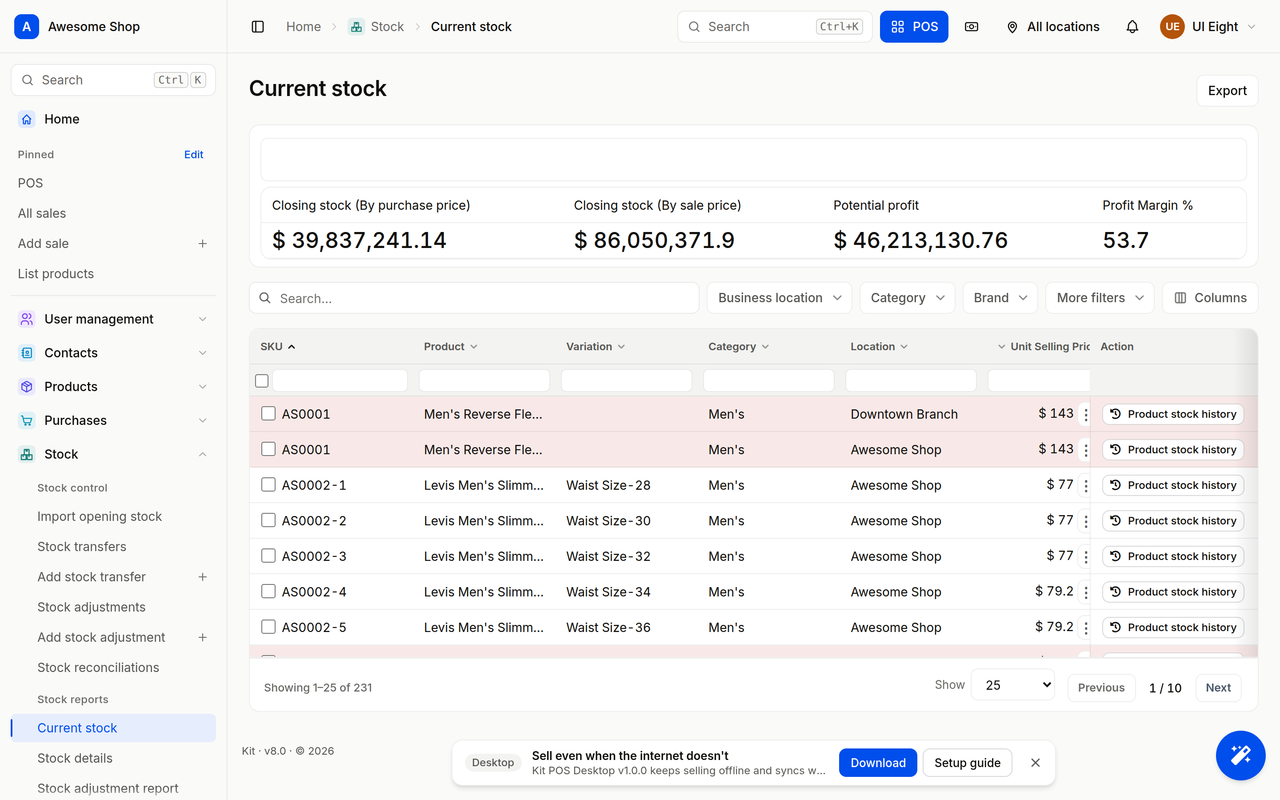Toggle the sidebar collapse icon

click(x=258, y=27)
